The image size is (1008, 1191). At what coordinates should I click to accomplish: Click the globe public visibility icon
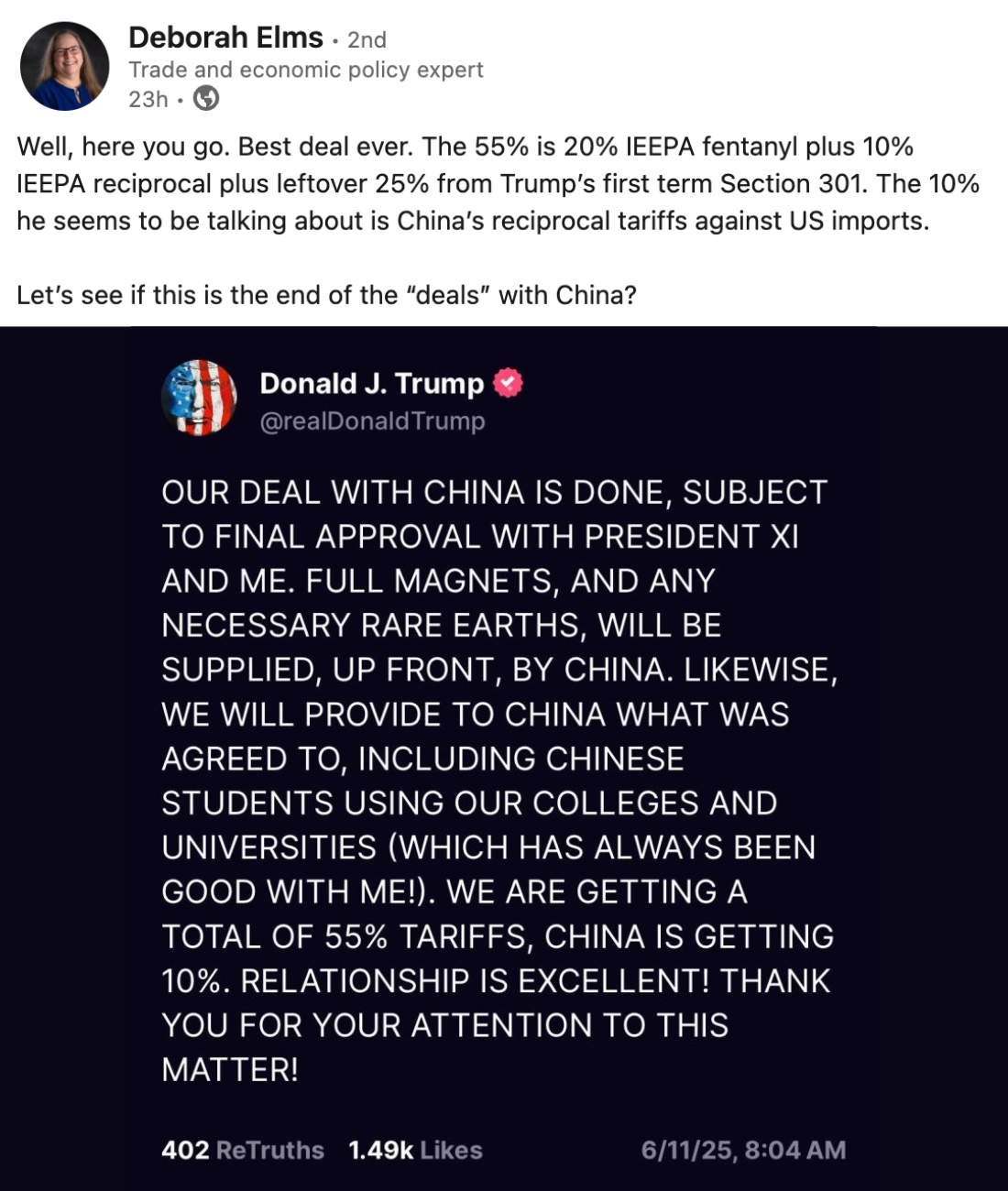point(207,98)
